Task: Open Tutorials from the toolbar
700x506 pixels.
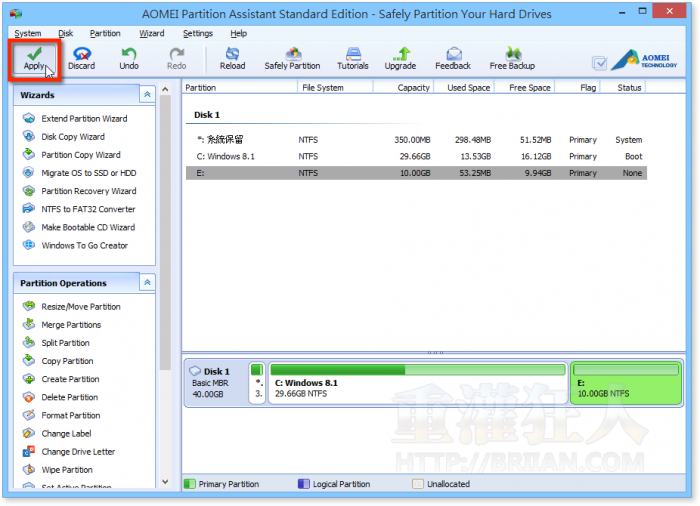Action: pyautogui.click(x=352, y=58)
